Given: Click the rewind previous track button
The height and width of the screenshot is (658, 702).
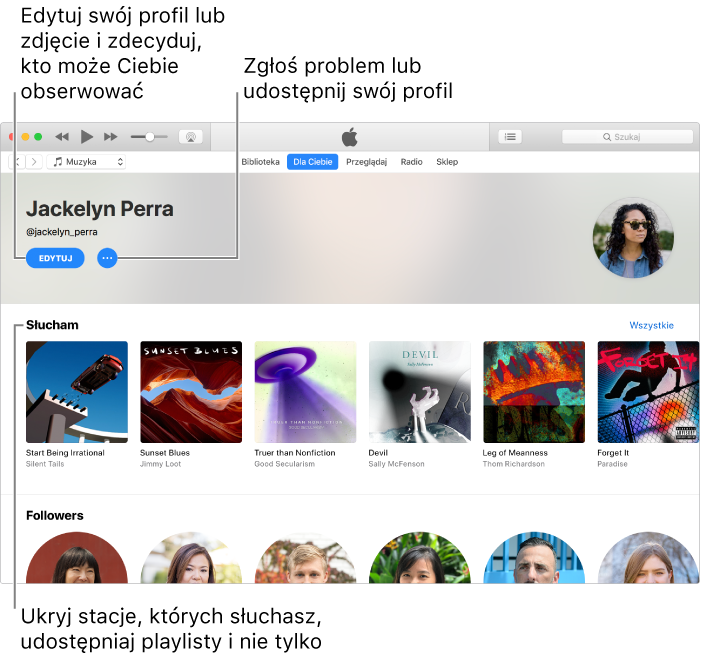Looking at the screenshot, I should click(62, 137).
